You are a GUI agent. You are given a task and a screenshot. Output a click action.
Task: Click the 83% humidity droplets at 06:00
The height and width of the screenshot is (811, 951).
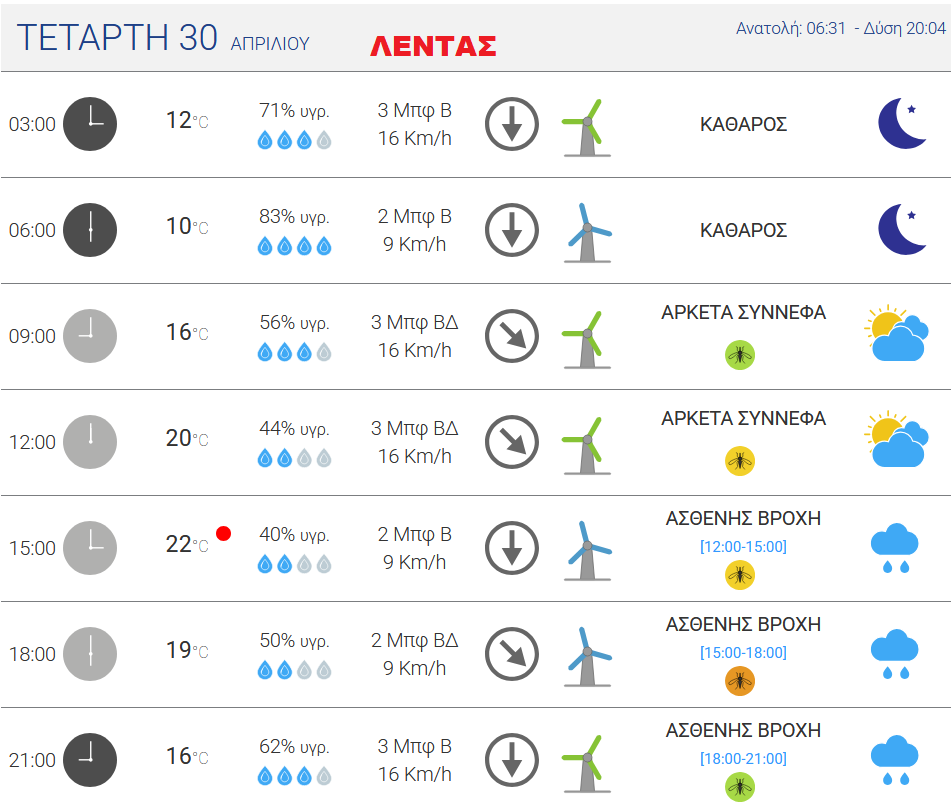tap(294, 246)
